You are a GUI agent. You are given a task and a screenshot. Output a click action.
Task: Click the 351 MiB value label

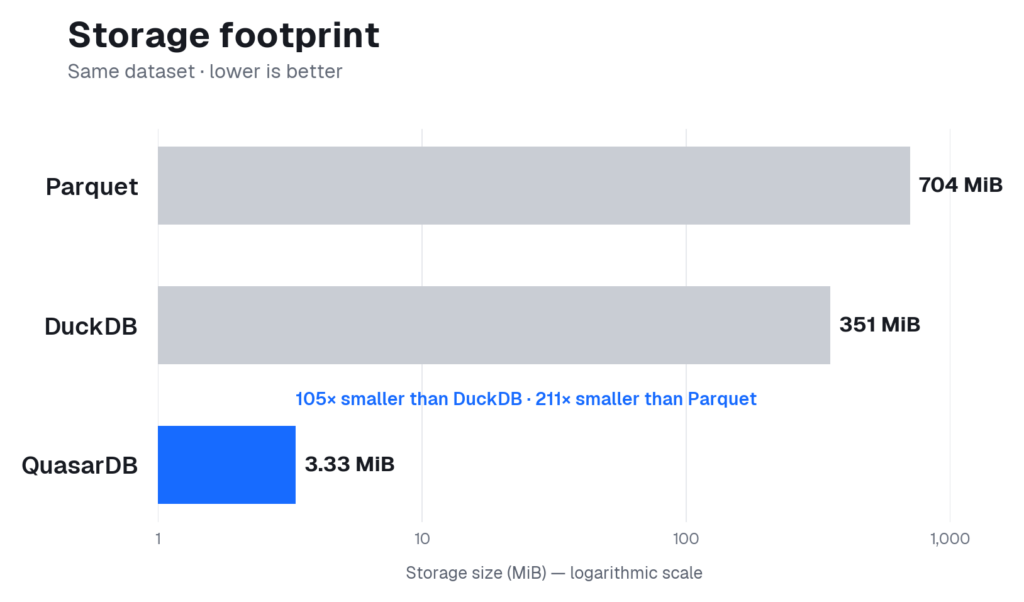(880, 325)
